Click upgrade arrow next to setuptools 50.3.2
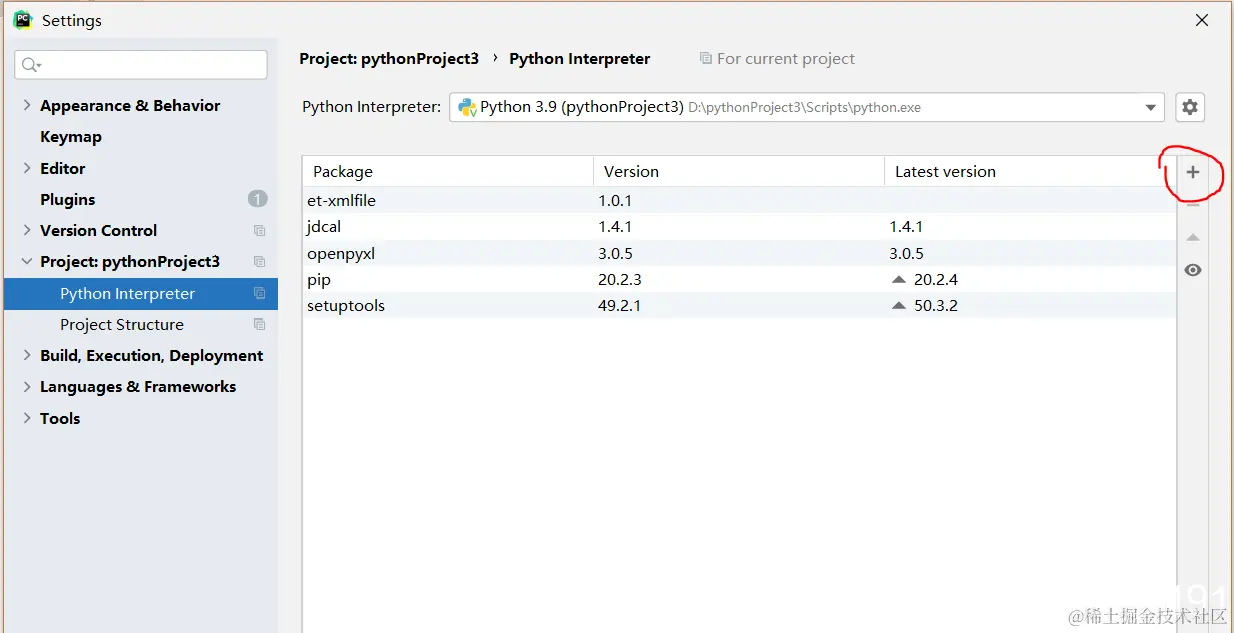Image resolution: width=1234 pixels, height=633 pixels. tap(899, 305)
